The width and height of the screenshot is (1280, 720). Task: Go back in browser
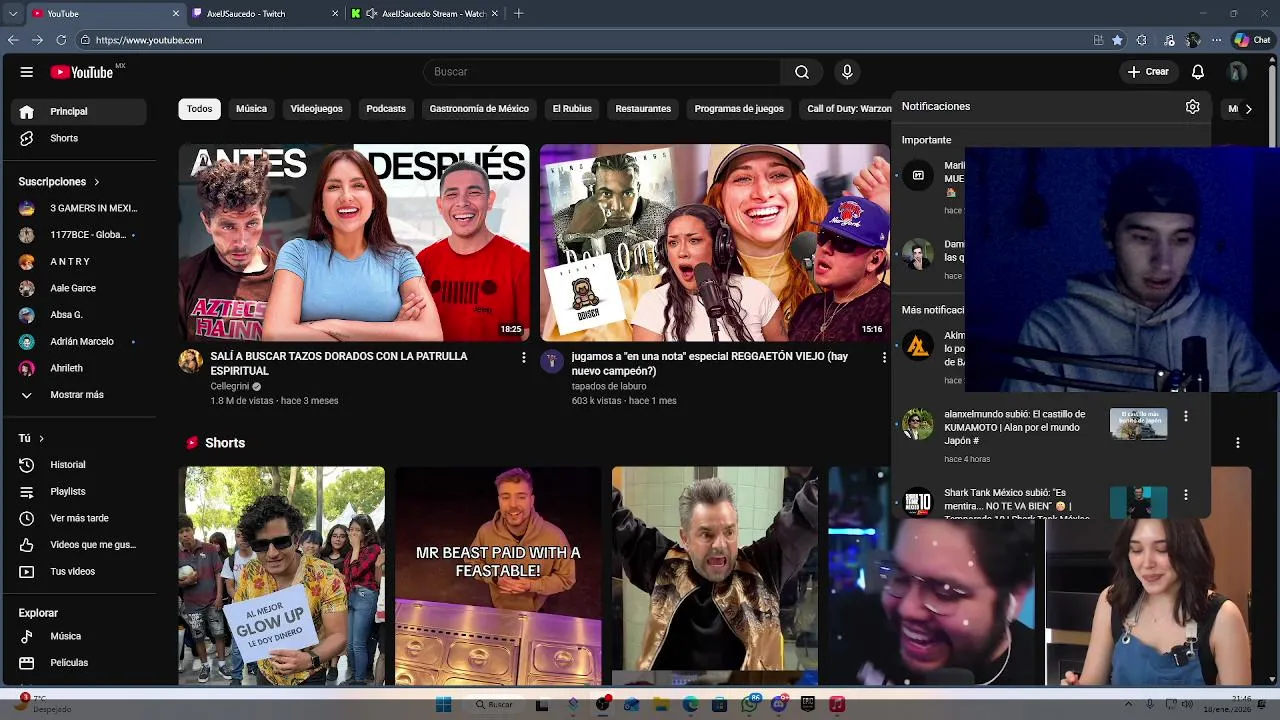pyautogui.click(x=13, y=40)
